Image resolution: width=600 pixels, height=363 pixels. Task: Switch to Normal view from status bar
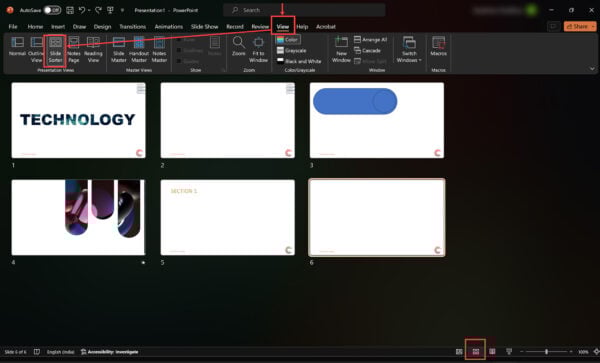(459, 352)
